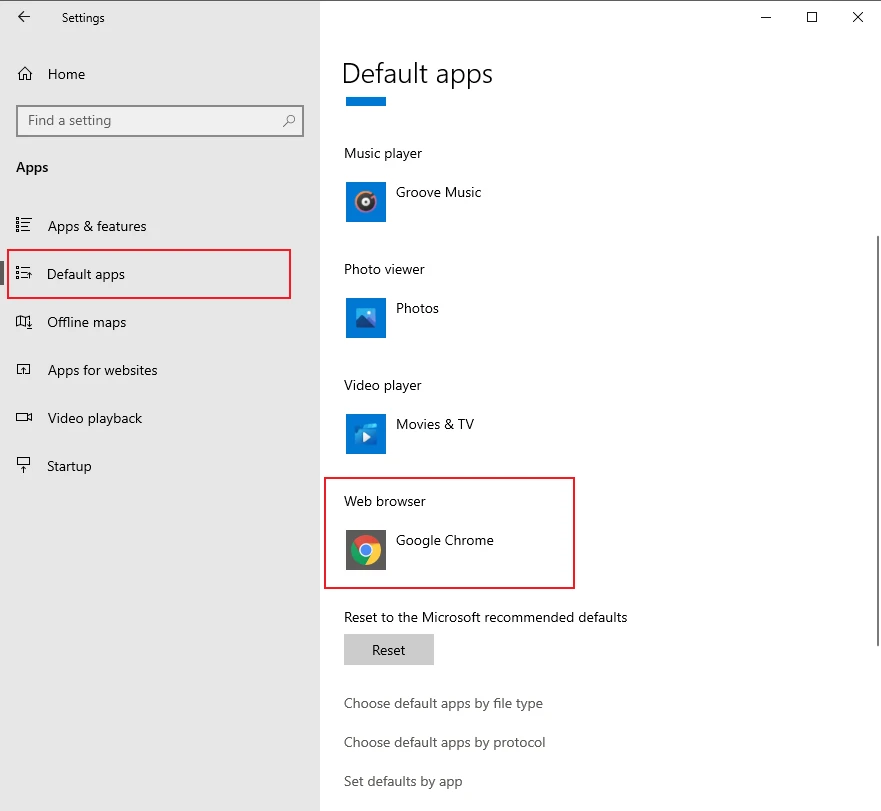
Task: Click the Home house icon
Action: (25, 74)
